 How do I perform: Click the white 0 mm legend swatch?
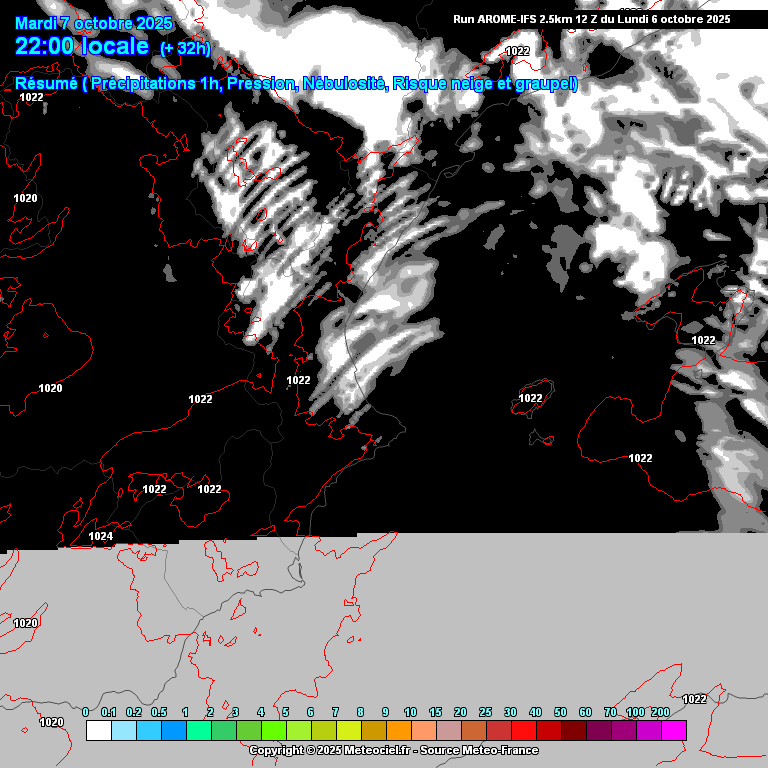pyautogui.click(x=99, y=731)
